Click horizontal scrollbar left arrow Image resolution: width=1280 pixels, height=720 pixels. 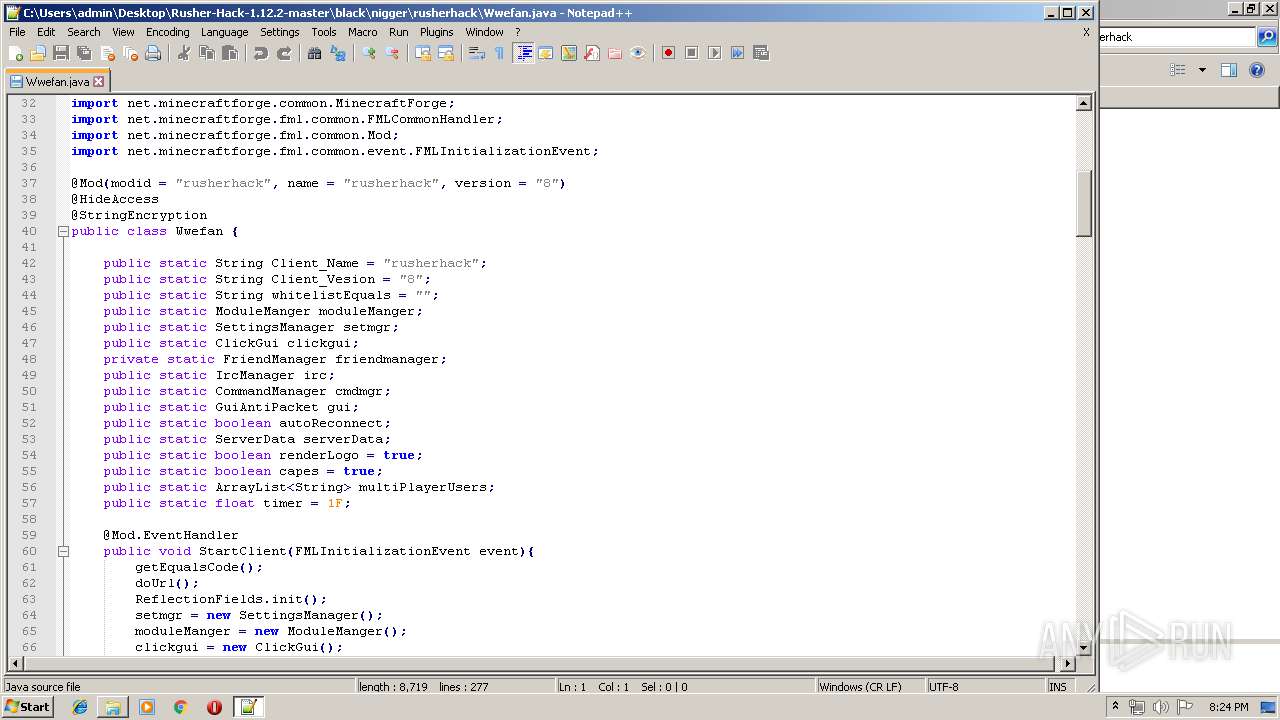[15, 663]
